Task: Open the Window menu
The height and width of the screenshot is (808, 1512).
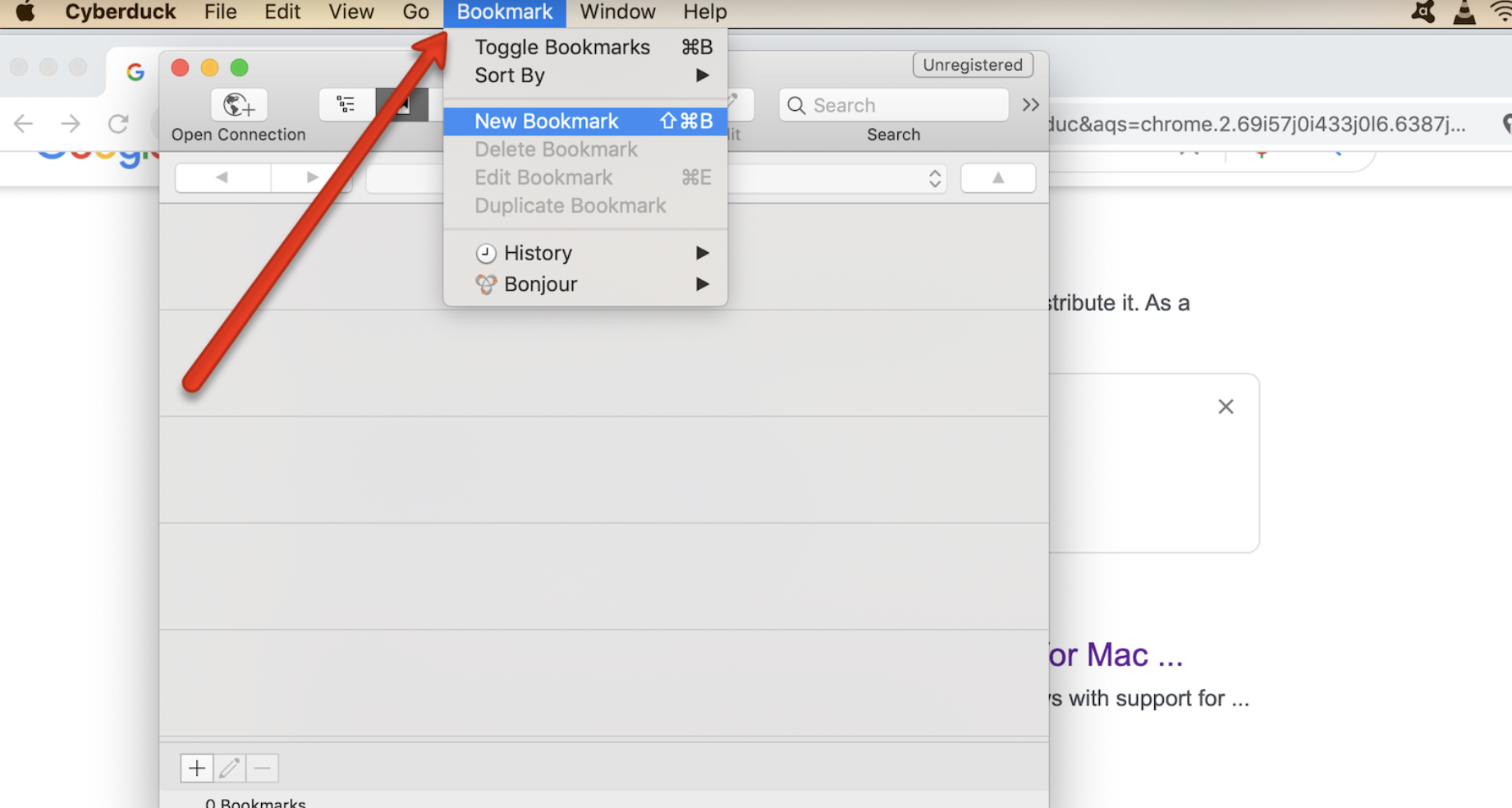Action: (618, 12)
